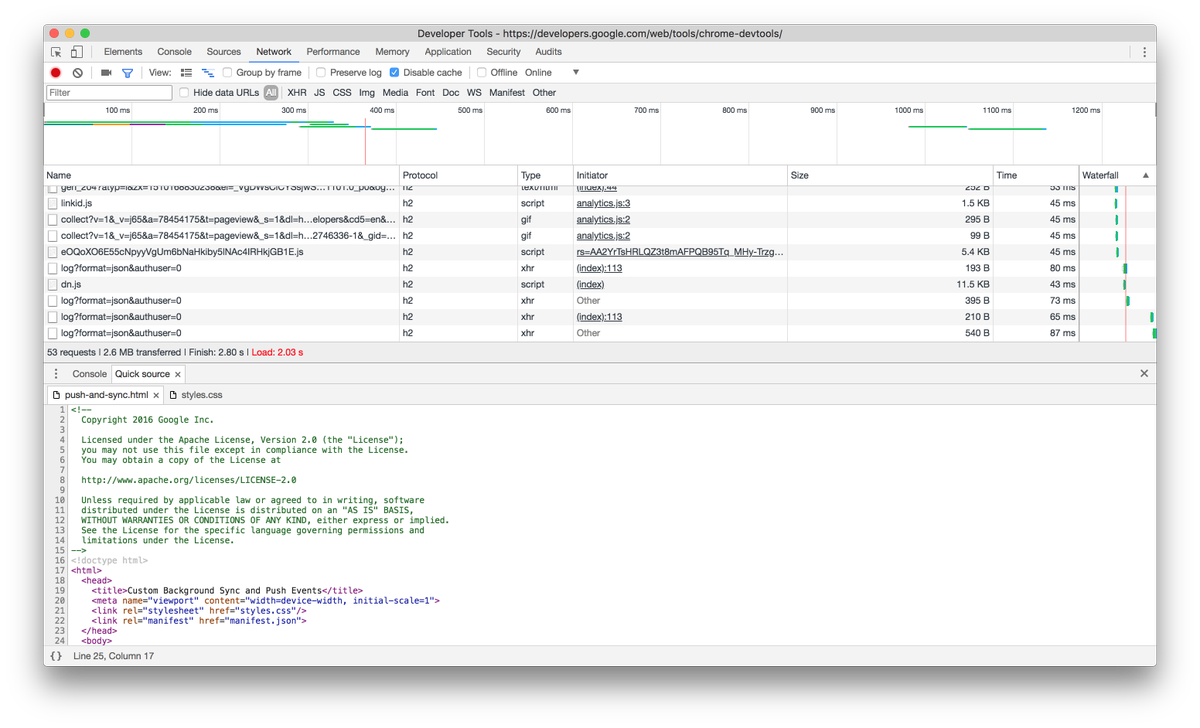Toggle capture screenshots camera icon

pos(106,72)
